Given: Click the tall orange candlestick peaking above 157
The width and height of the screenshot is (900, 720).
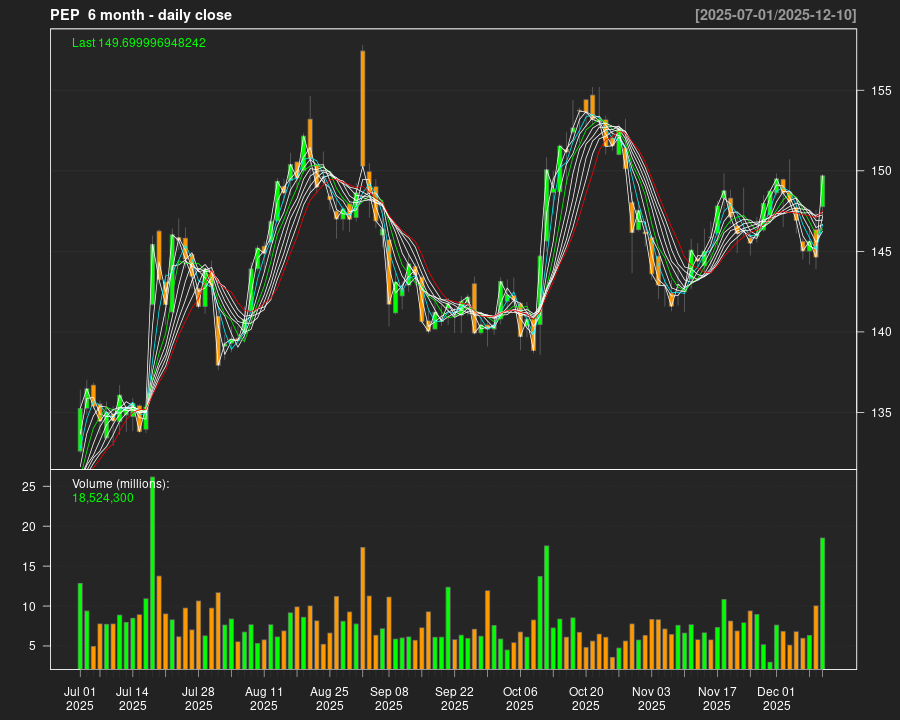Looking at the screenshot, I should [363, 108].
